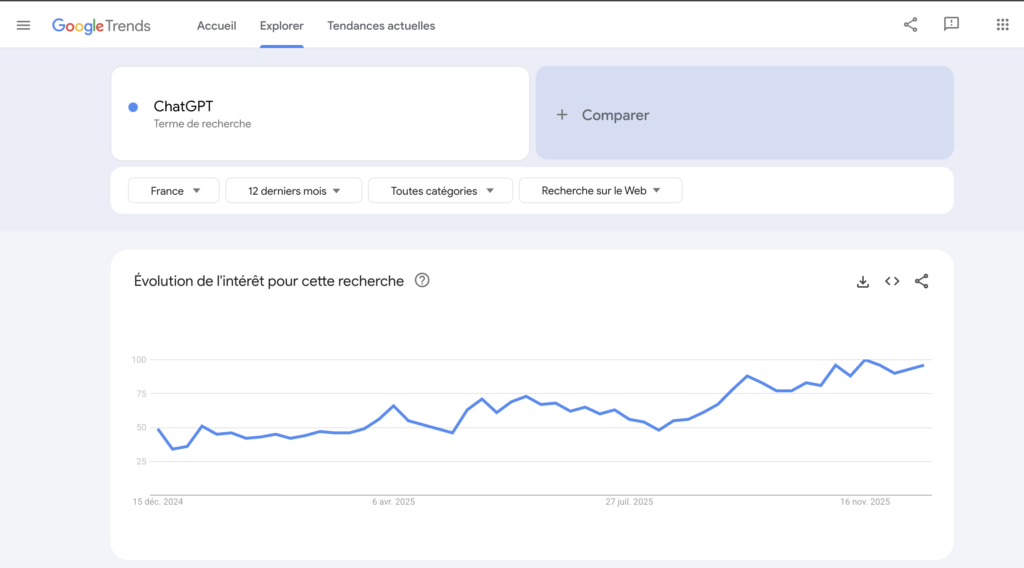
Task: Click the blue ChatGPT term dot
Action: pos(133,107)
